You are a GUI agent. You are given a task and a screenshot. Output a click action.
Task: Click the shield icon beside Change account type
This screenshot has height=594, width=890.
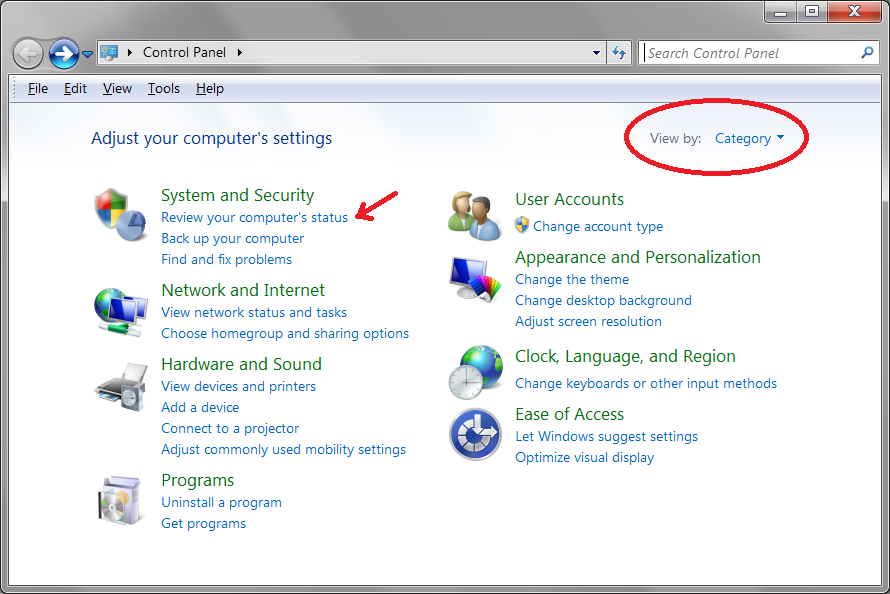(x=522, y=225)
